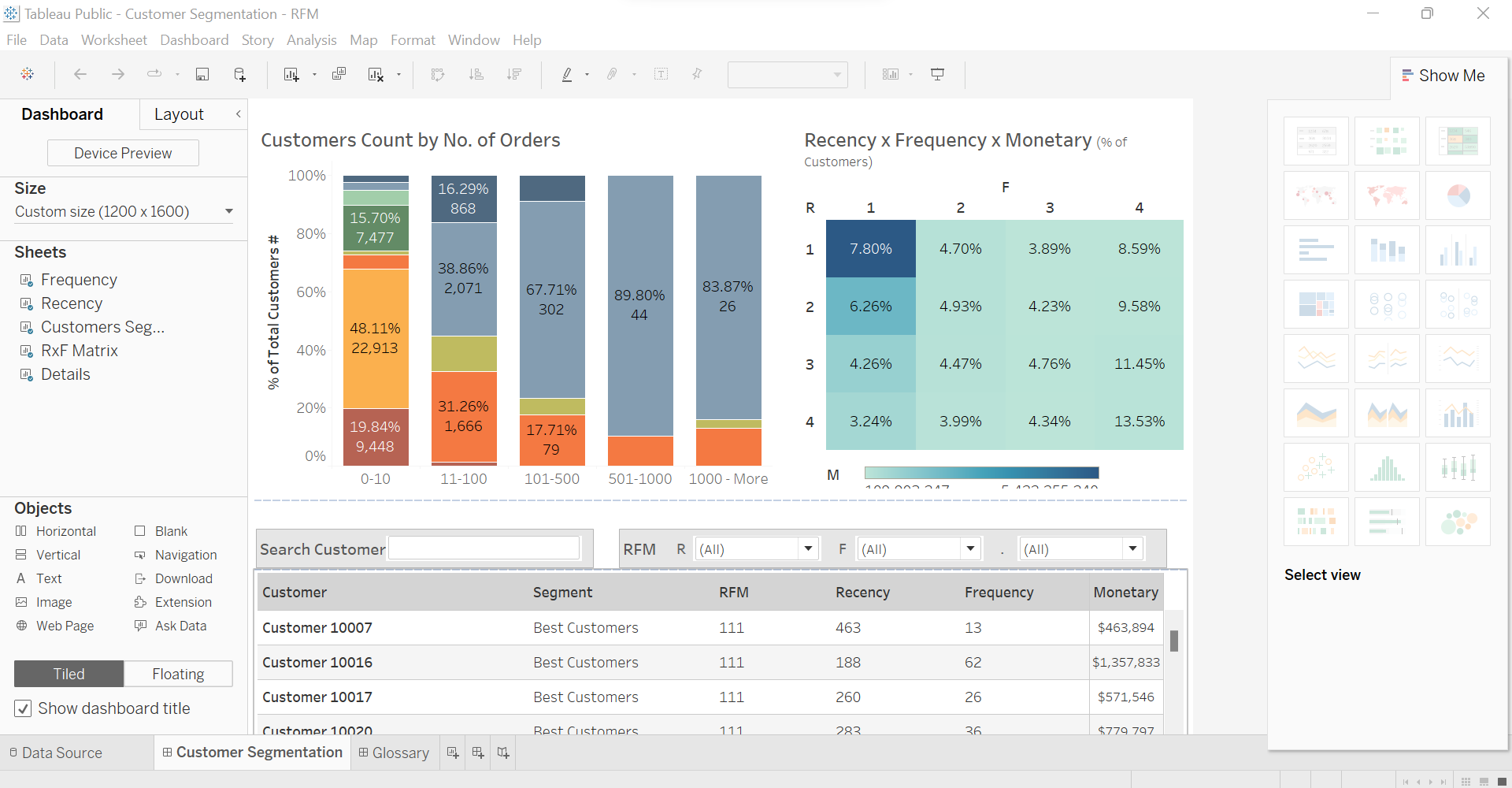The image size is (1512, 788).
Task: Uncheck Show dashboard title
Action: coord(24,708)
